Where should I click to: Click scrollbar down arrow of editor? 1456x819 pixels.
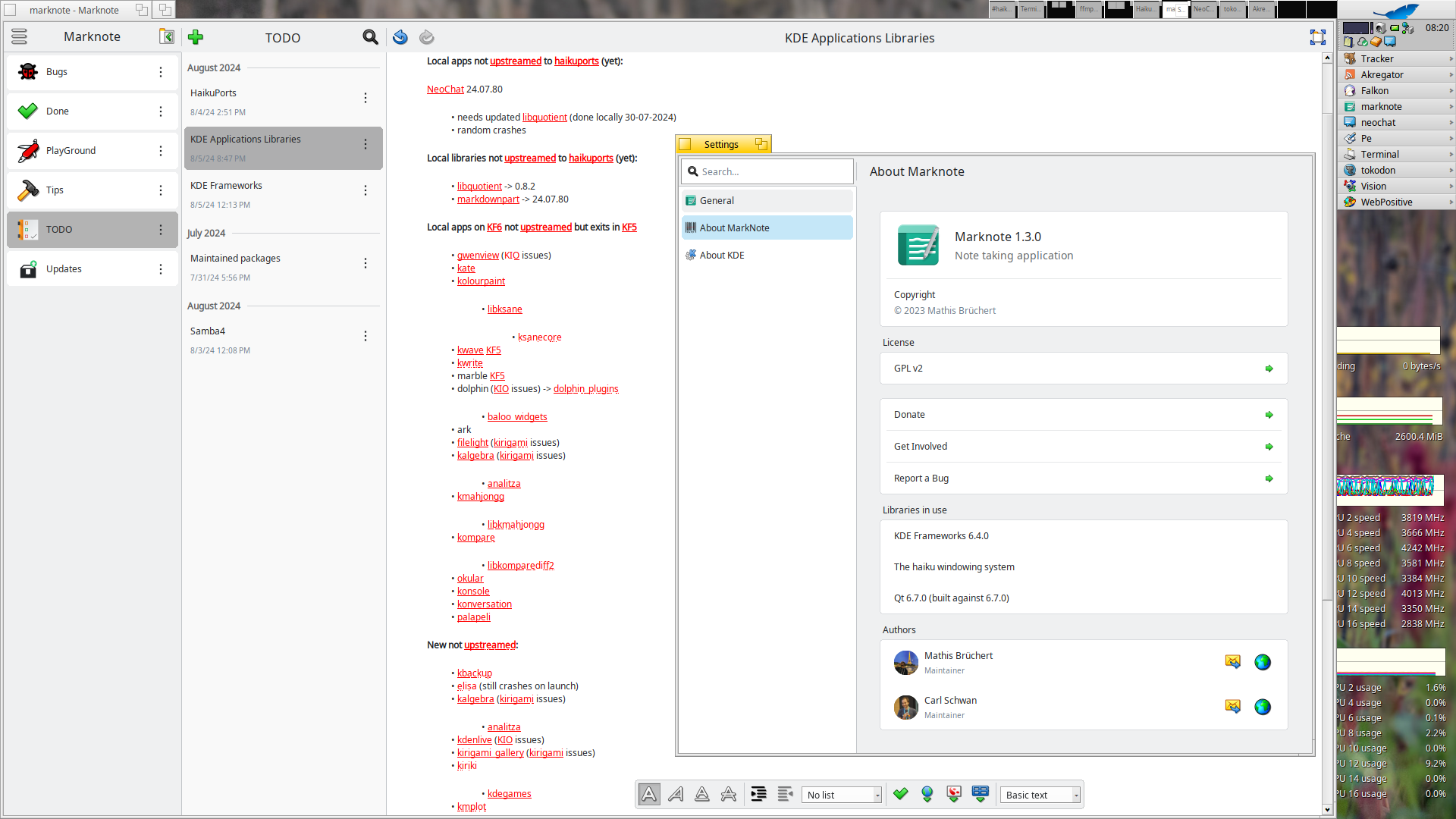point(1327,809)
